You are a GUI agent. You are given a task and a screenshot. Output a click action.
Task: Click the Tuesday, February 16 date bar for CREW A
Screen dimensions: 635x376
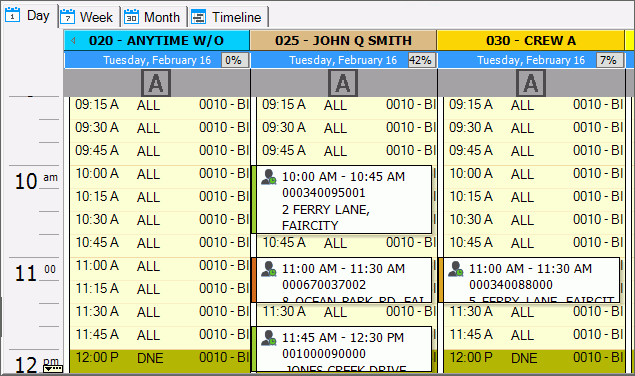coord(531,60)
